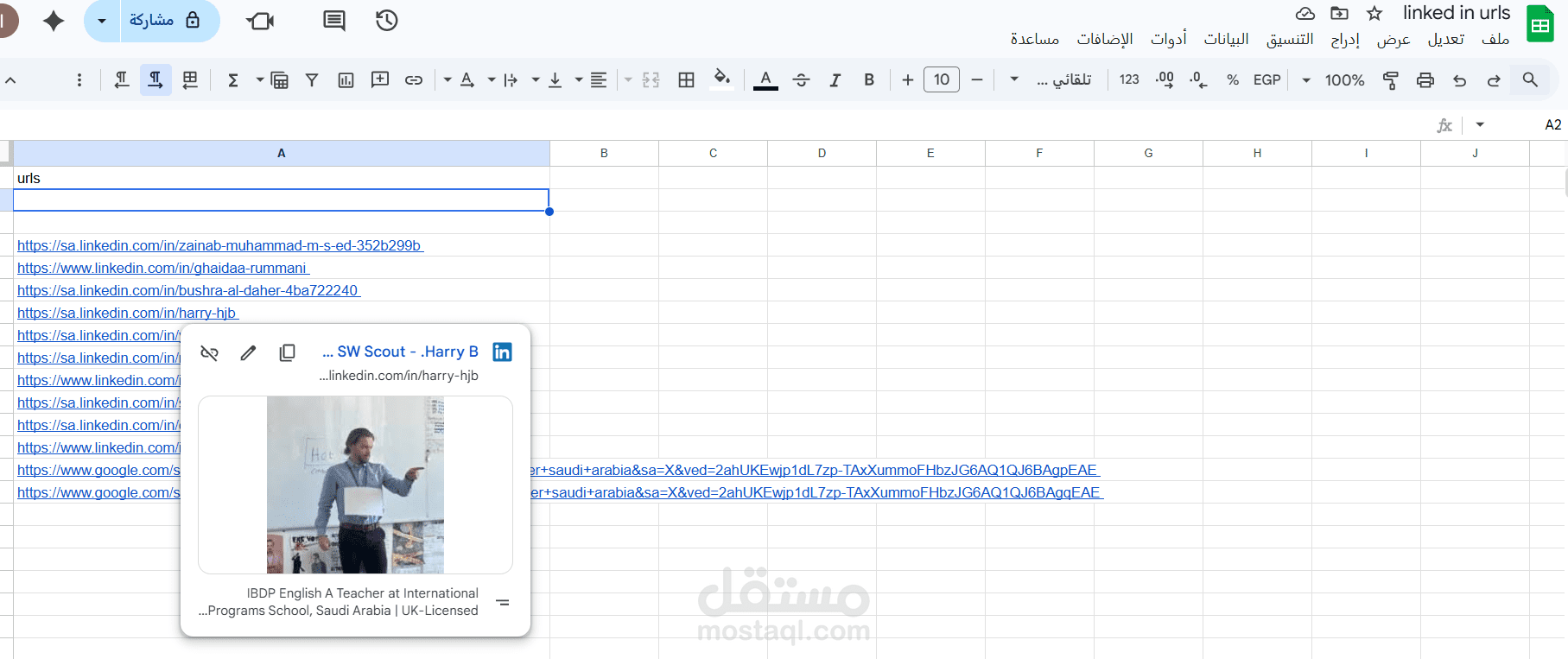The height and width of the screenshot is (659, 1568).
Task: Toggle italic formatting
Action: click(835, 80)
